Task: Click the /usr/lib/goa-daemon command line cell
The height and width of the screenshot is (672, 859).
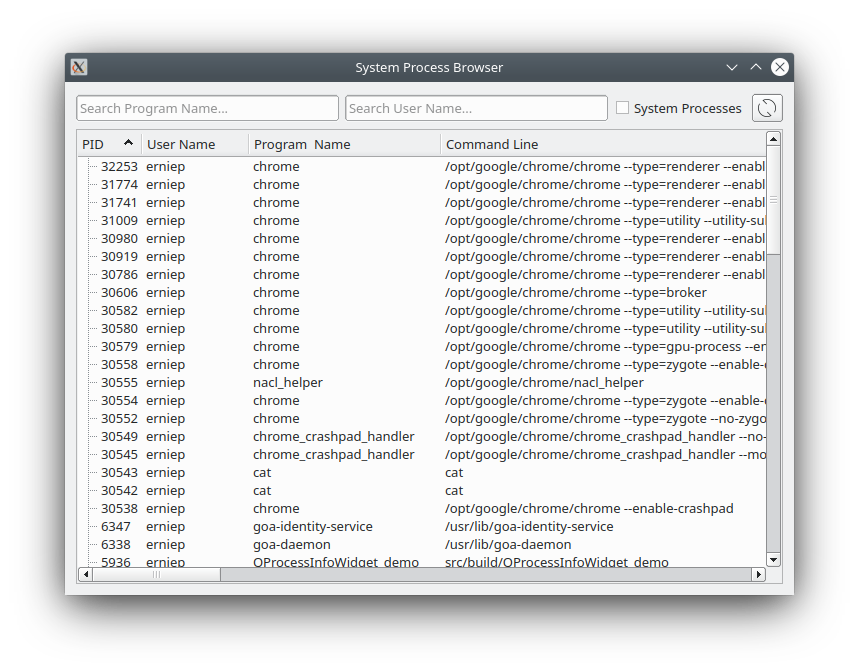Action: (x=508, y=545)
